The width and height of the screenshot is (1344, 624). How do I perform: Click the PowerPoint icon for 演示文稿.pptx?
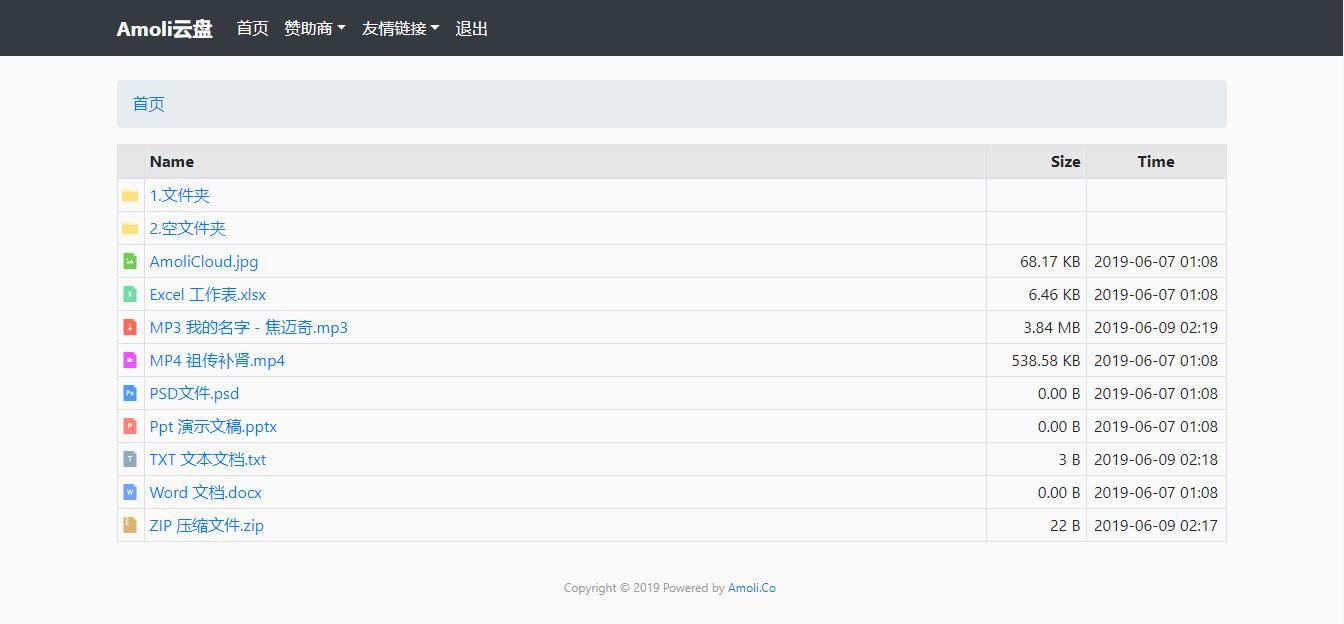coord(130,426)
